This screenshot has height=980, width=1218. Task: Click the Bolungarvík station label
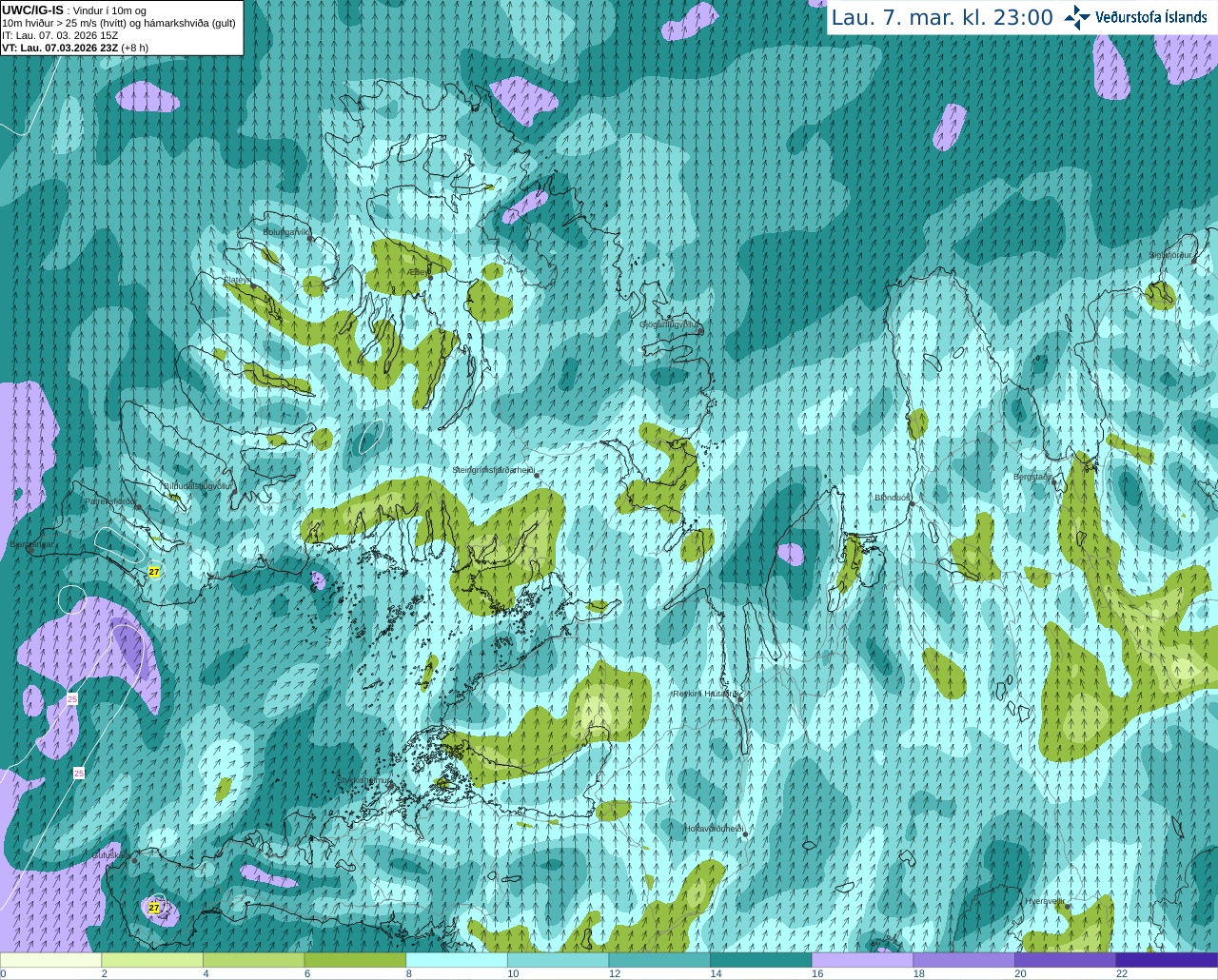286,231
